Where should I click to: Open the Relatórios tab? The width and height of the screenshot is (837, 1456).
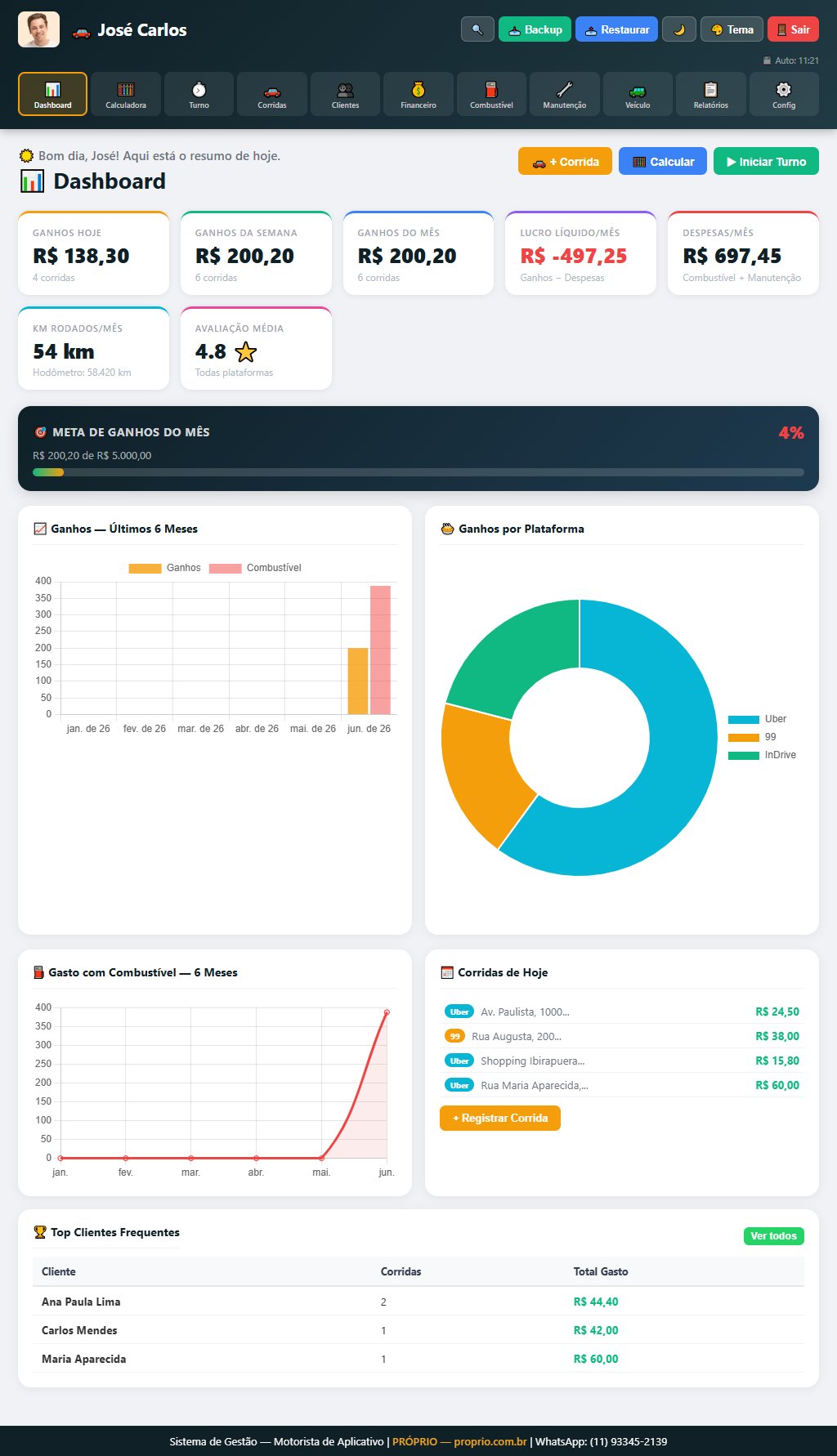711,94
